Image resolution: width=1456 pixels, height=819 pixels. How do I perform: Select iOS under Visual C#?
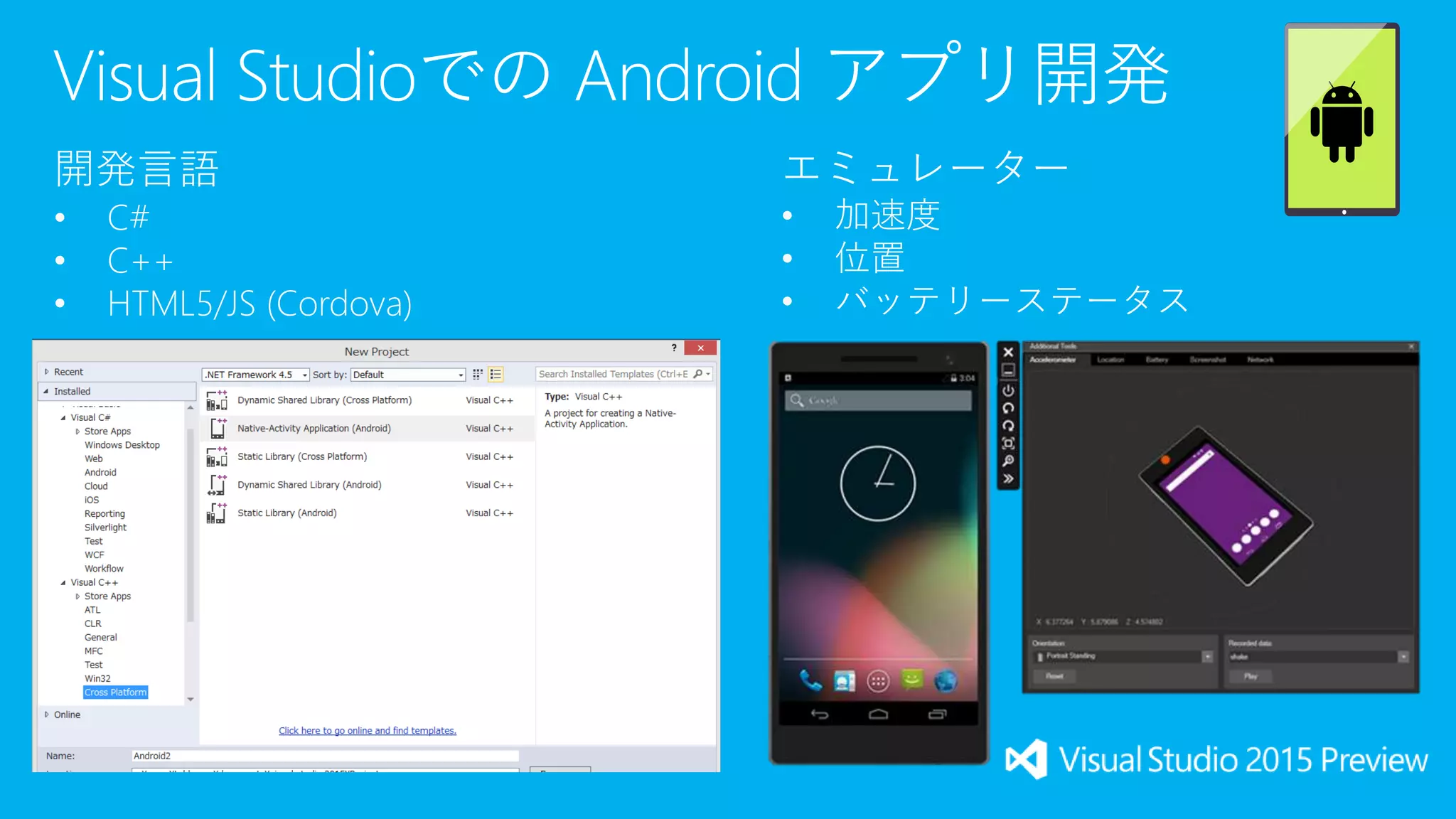92,500
